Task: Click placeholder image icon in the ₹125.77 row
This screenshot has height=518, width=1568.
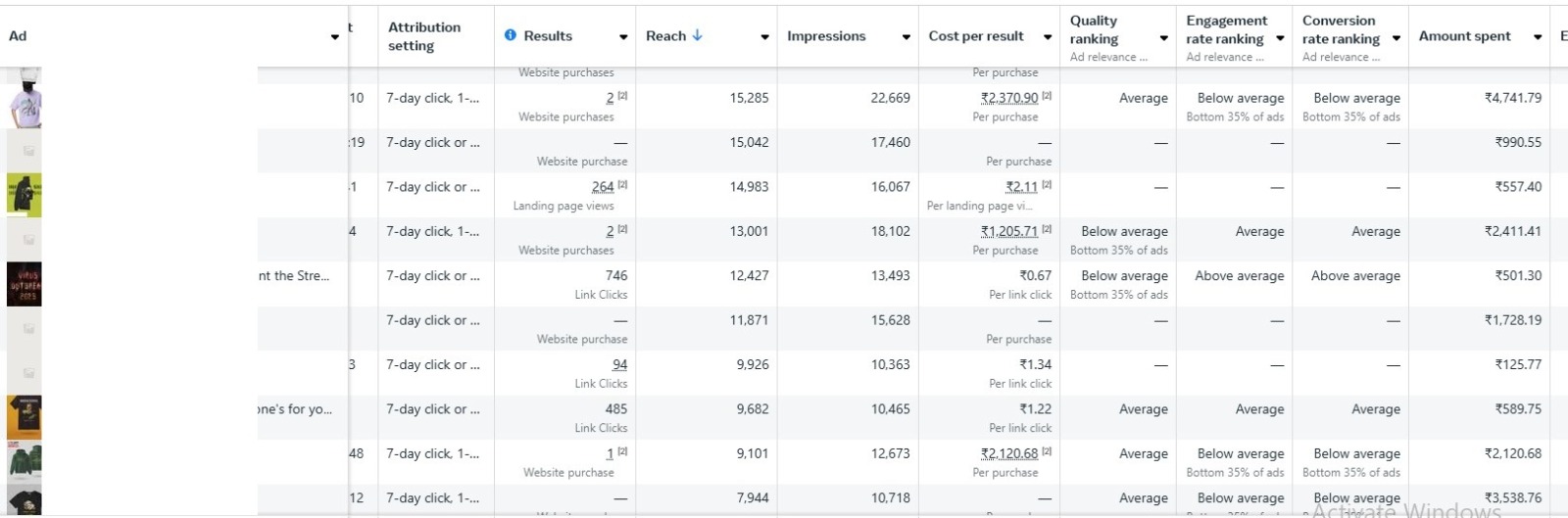Action: point(28,373)
